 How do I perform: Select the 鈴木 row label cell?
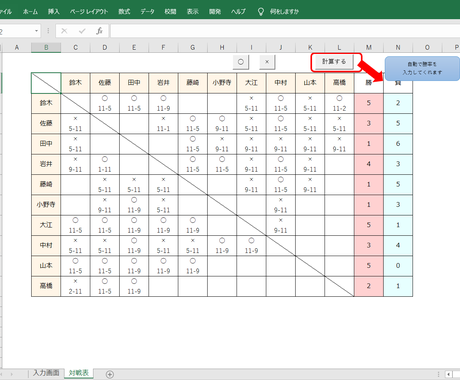[x=46, y=103]
